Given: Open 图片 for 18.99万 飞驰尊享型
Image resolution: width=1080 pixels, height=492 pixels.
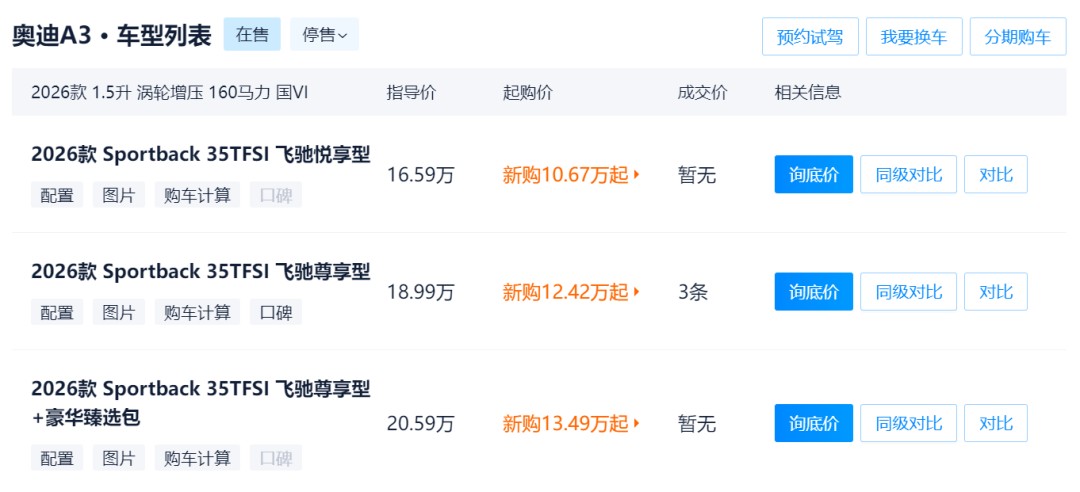Looking at the screenshot, I should [119, 312].
